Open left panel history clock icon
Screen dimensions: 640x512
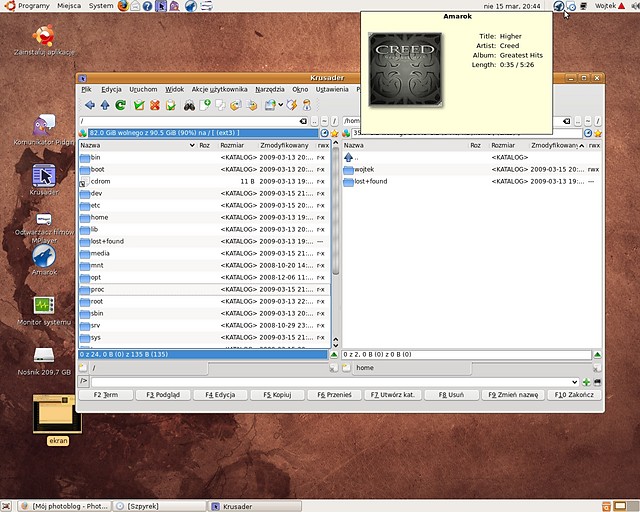point(324,133)
